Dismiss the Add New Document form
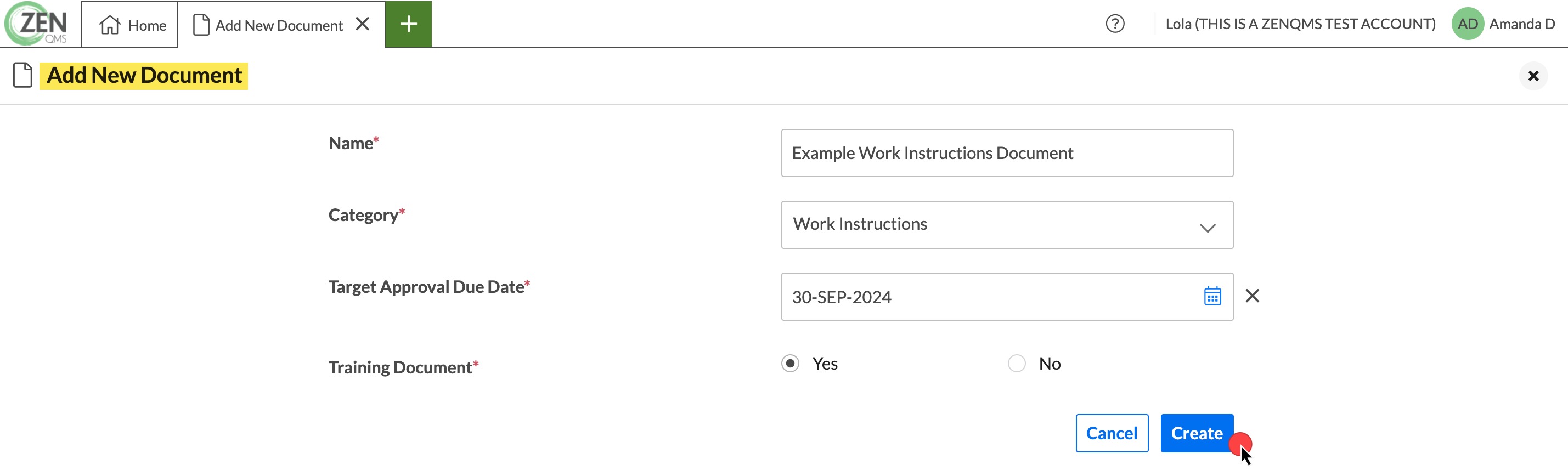This screenshot has height=476, width=1568. [x=1533, y=76]
